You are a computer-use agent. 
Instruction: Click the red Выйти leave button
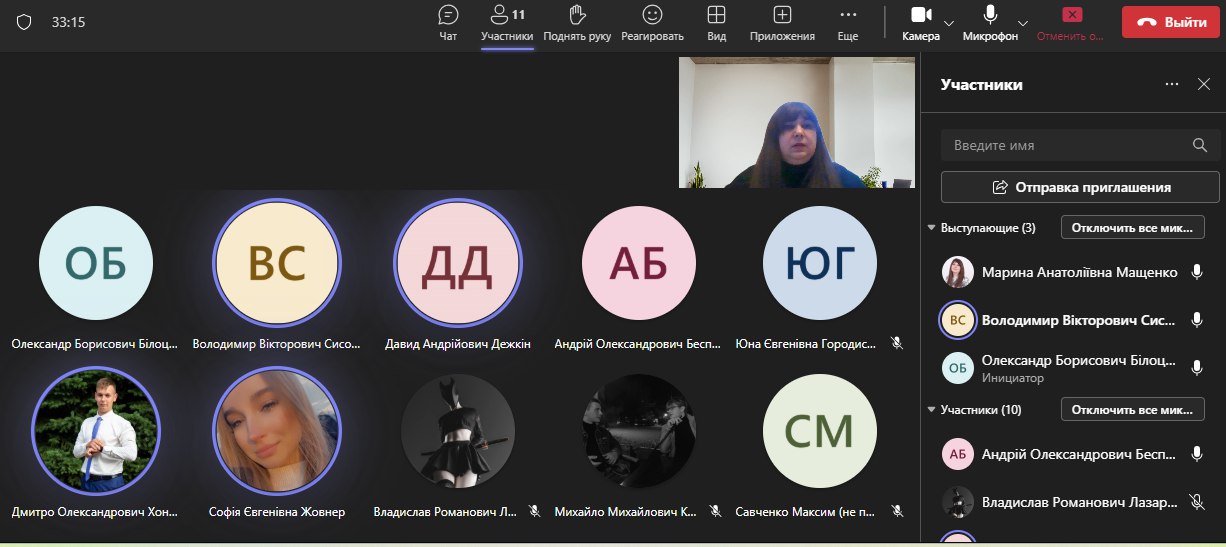1170,22
